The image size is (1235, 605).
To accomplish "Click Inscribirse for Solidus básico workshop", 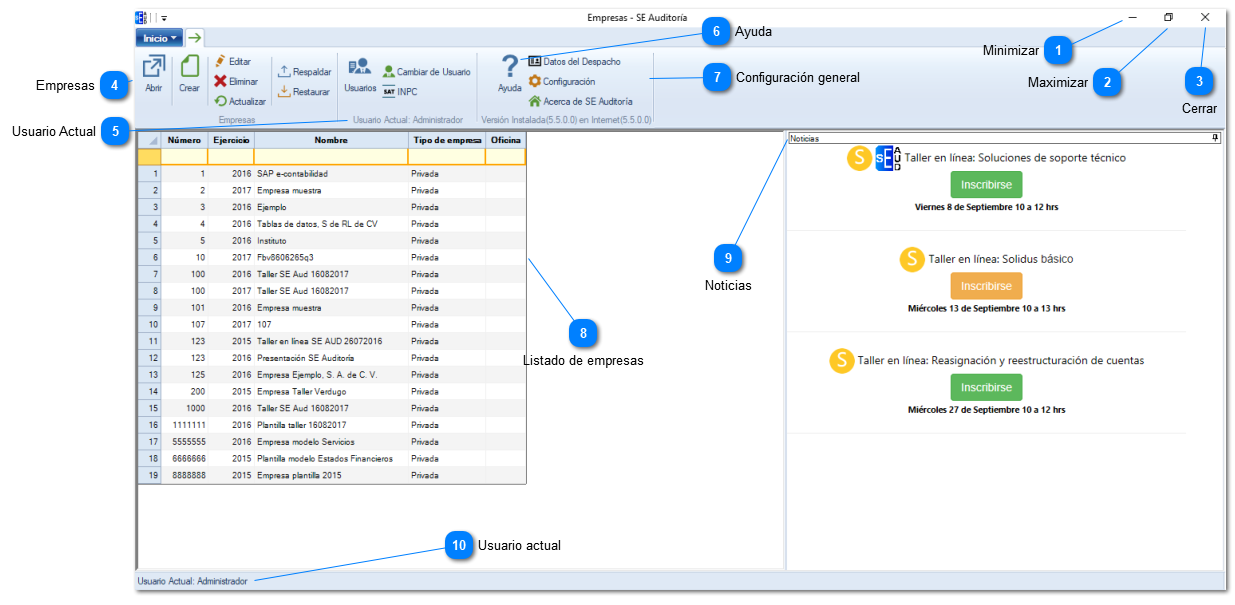I will coord(986,286).
